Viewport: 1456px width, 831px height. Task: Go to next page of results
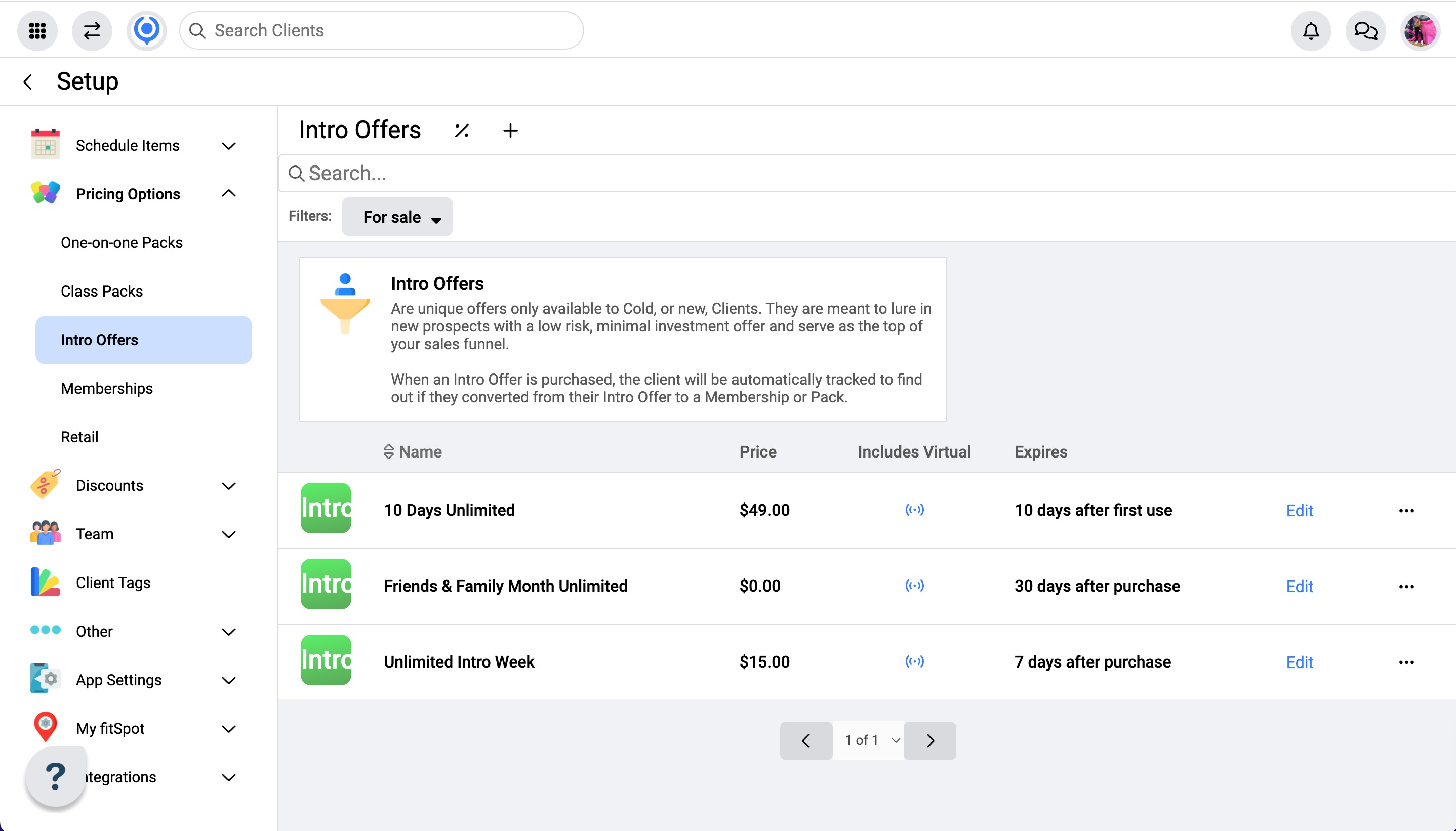[930, 740]
